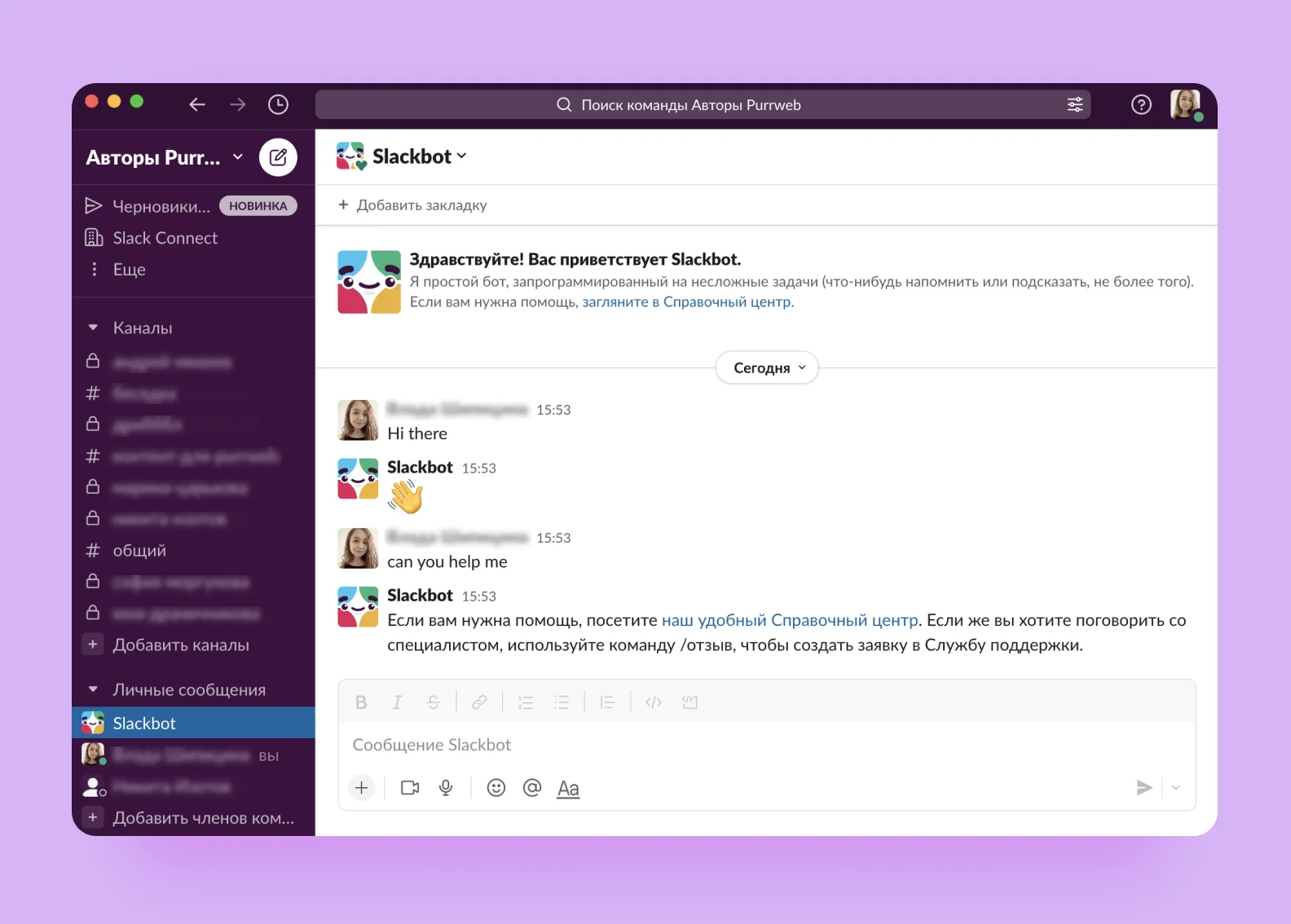Open link загляните в Справочный центр
The height and width of the screenshot is (924, 1291).
(x=686, y=302)
